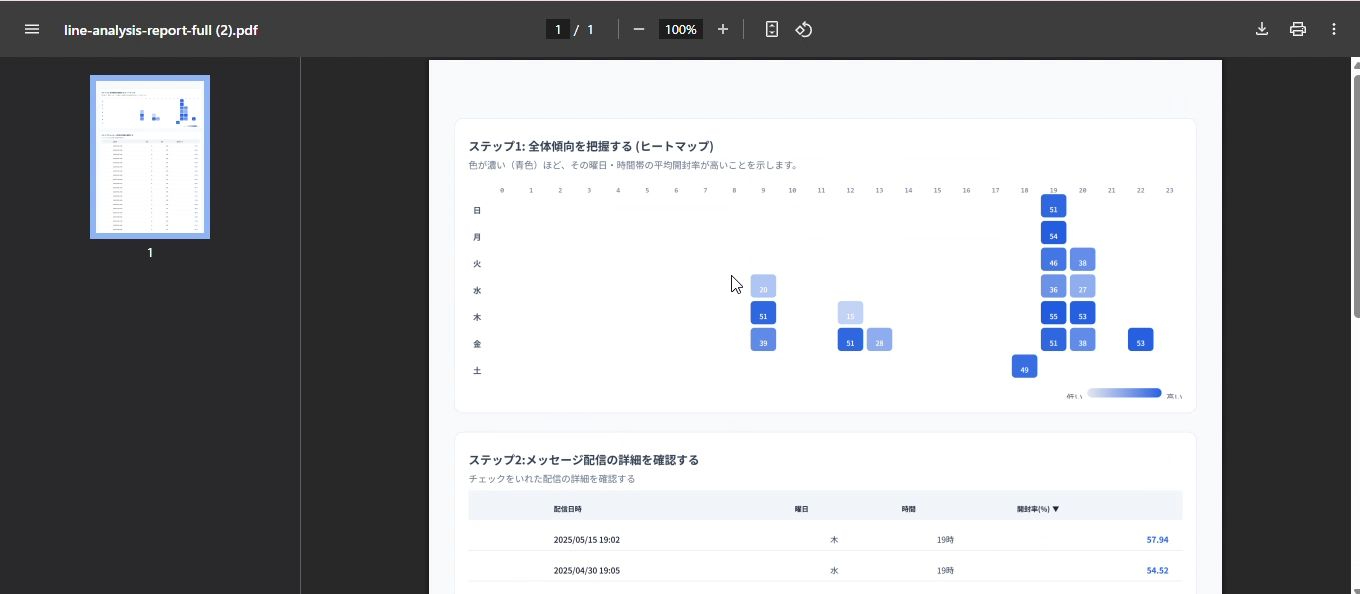This screenshot has width=1360, height=594.
Task: Click the open rate value 54.52
Action: pos(1157,571)
